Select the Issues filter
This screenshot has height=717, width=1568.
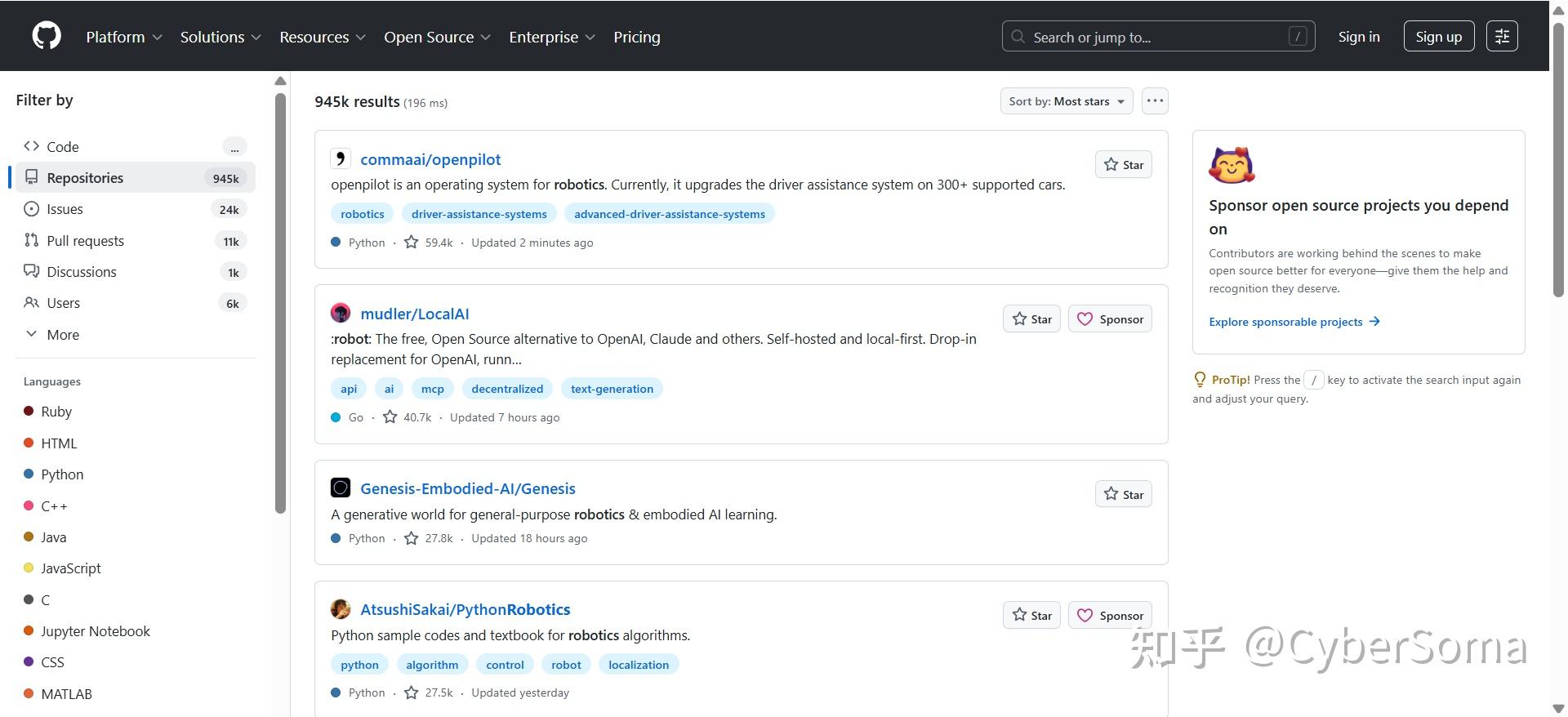65,209
